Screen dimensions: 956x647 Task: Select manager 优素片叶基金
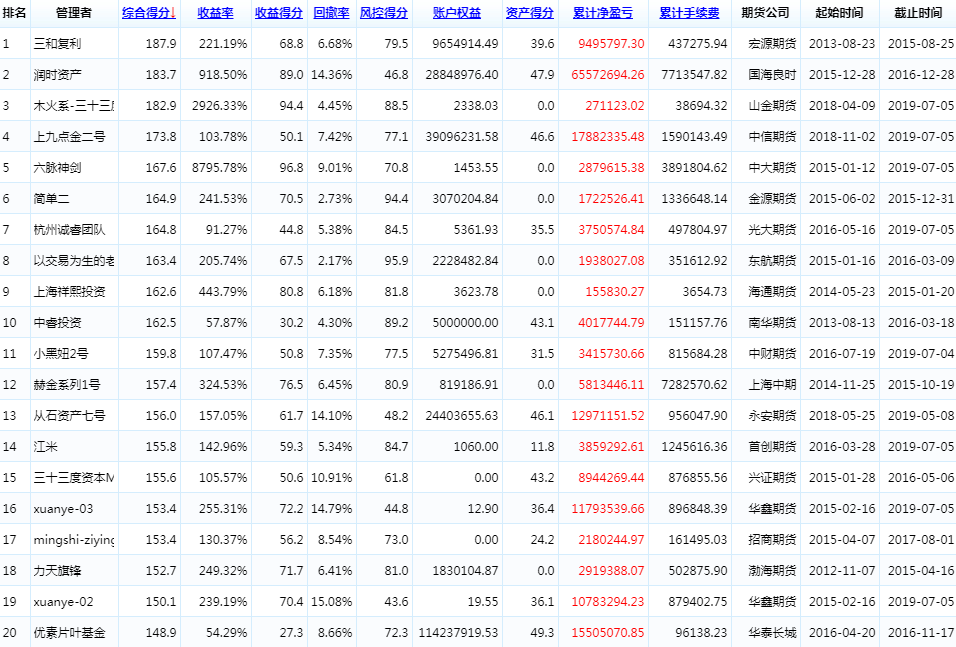pos(70,633)
